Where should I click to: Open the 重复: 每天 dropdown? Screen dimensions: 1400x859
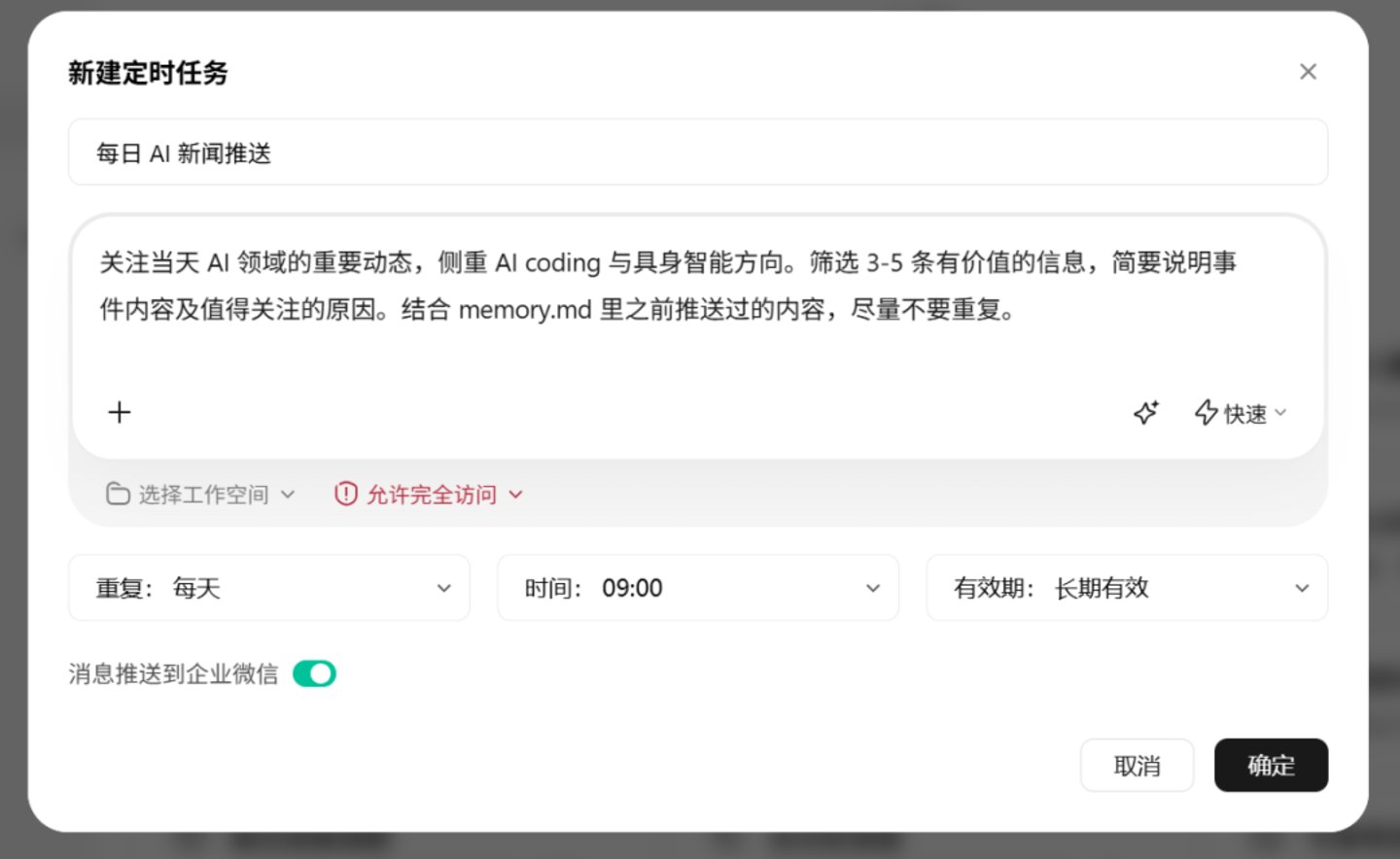269,588
